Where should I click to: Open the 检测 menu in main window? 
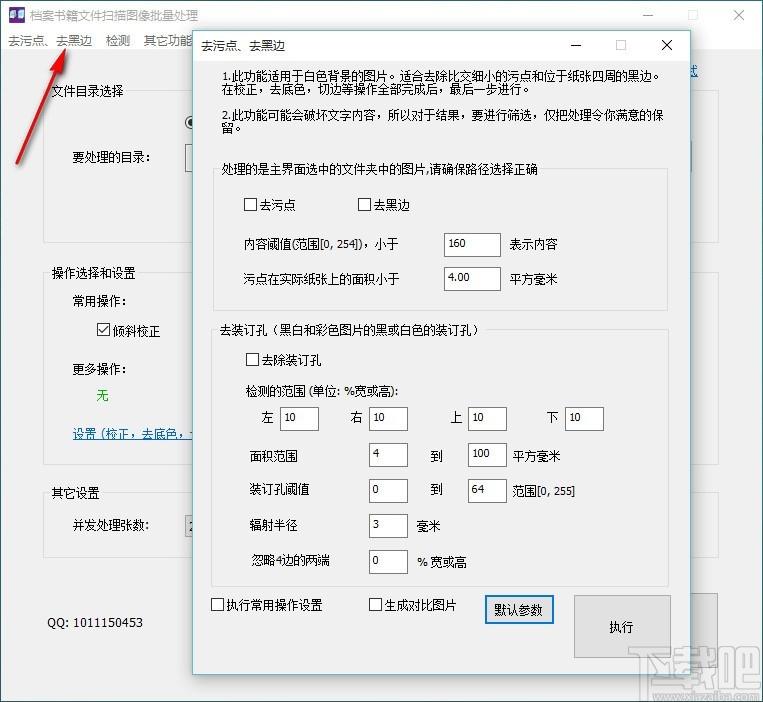(x=118, y=40)
